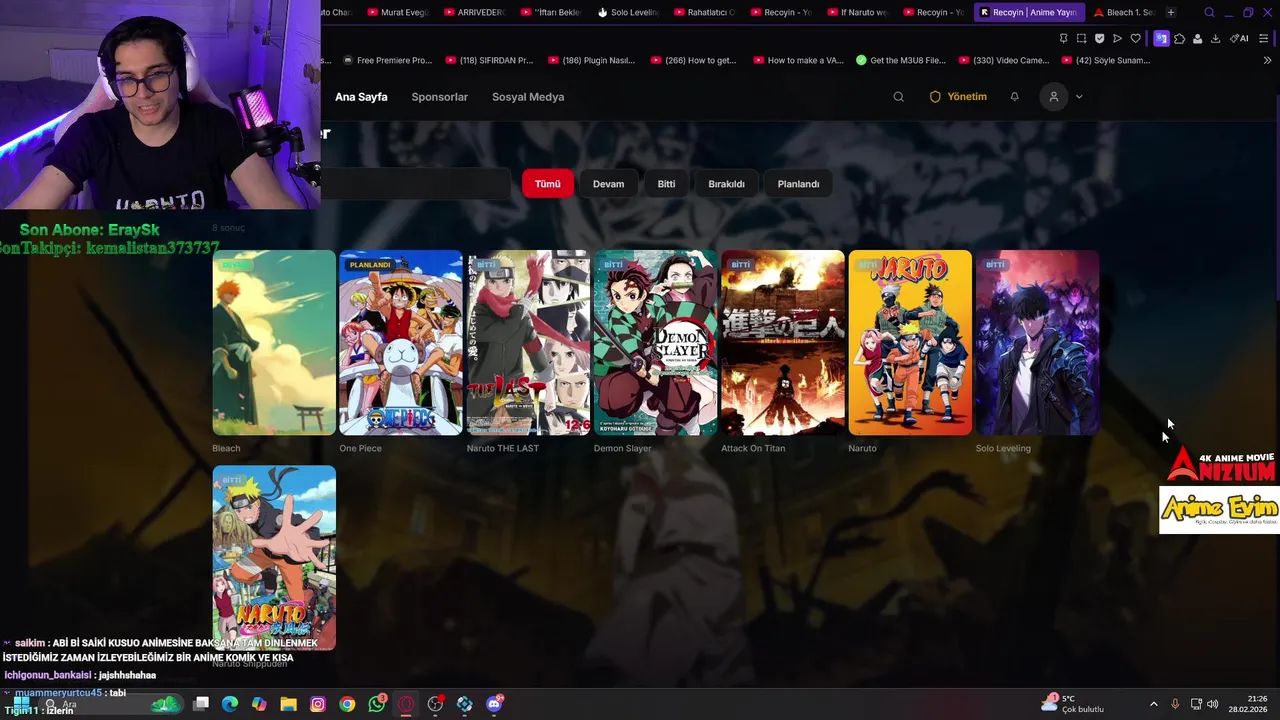Open the user profile avatar icon
This screenshot has width=1280, height=720.
click(1053, 97)
